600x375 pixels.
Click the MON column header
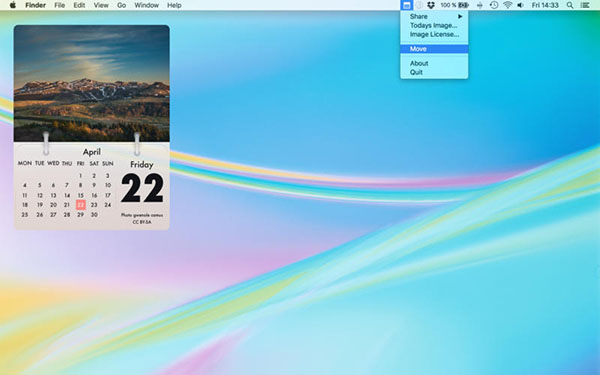[x=25, y=163]
